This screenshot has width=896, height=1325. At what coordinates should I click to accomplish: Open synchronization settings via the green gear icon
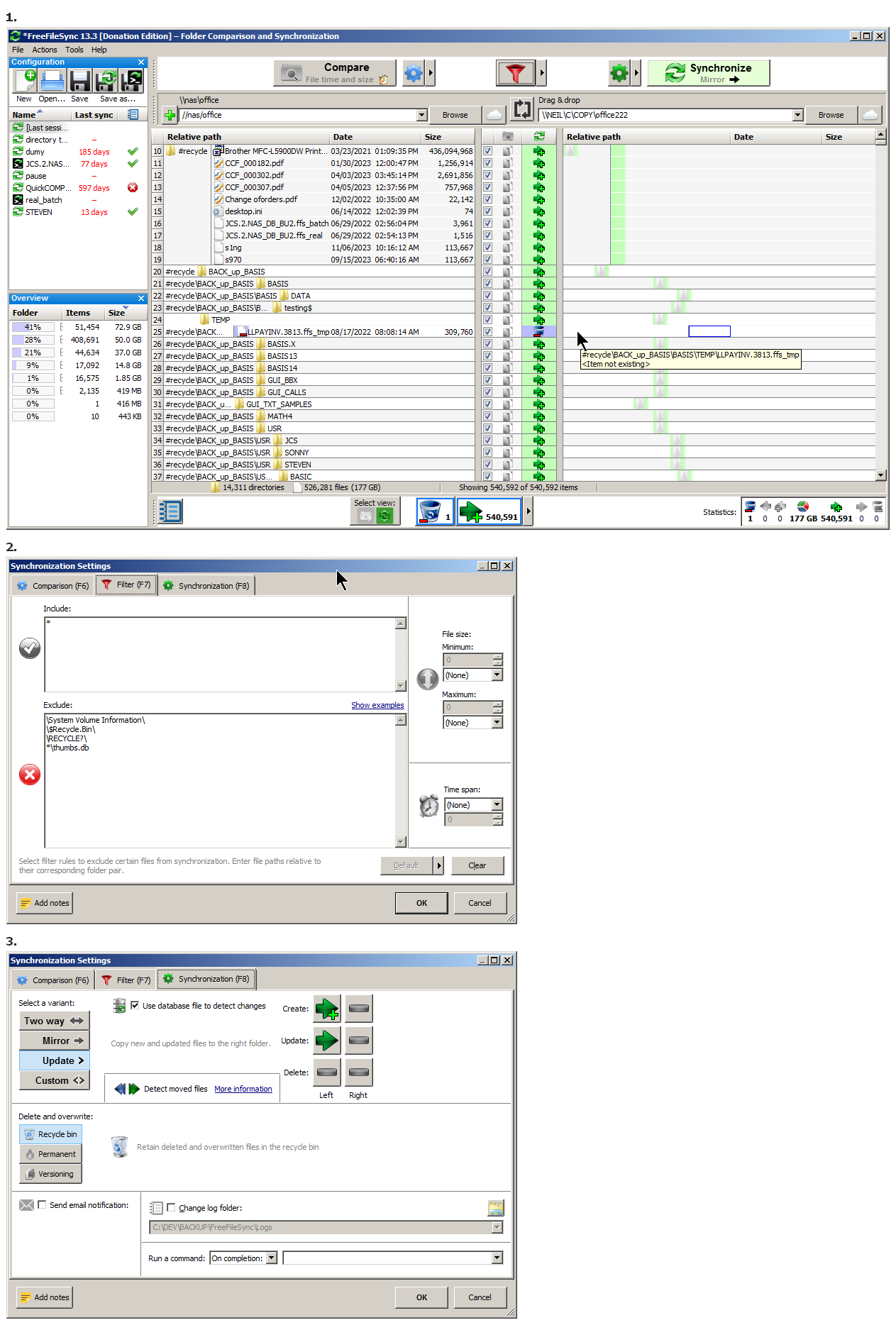click(x=619, y=72)
